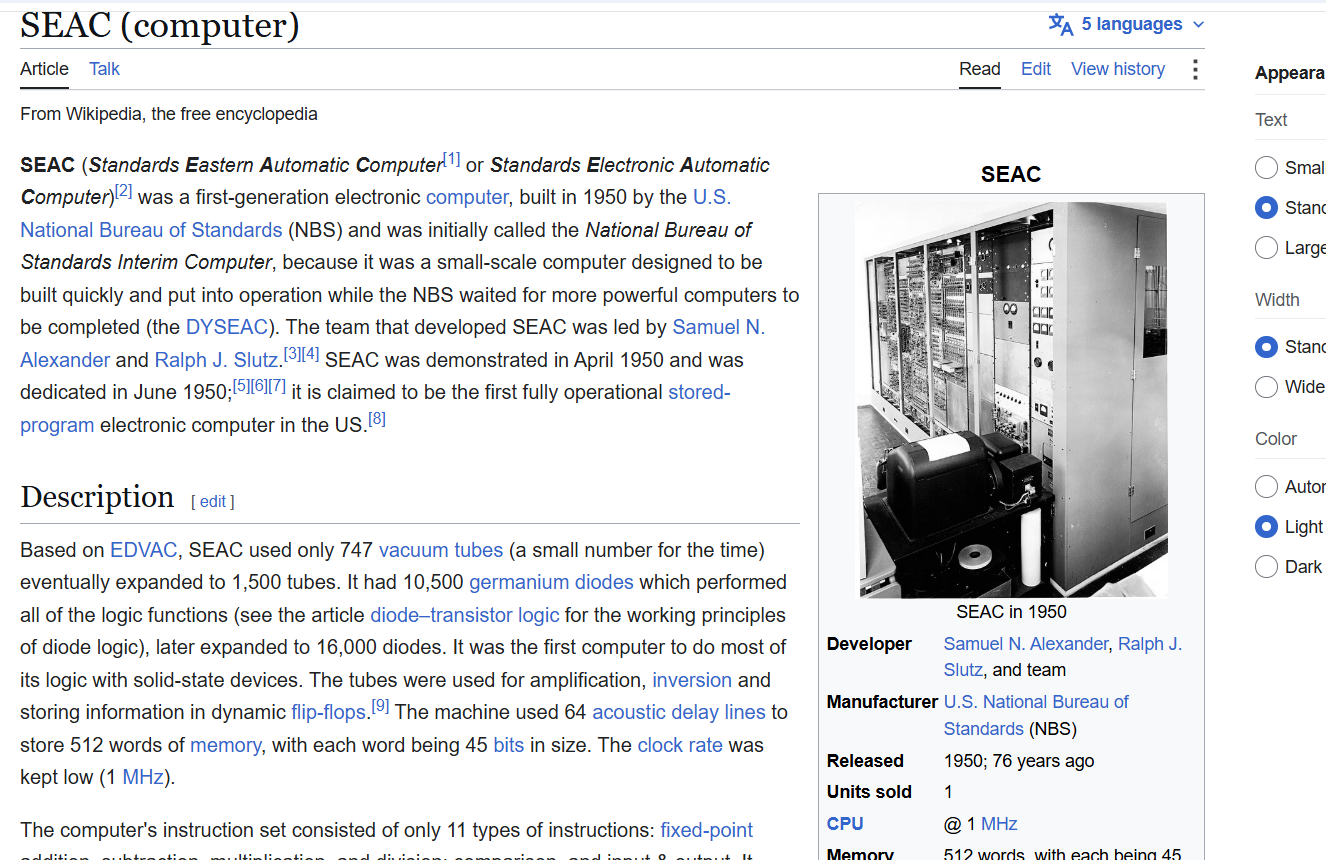Image resolution: width=1326 pixels, height=860 pixels.
Task: Open the MHz link in Description paragraph
Action: pyautogui.click(x=143, y=777)
